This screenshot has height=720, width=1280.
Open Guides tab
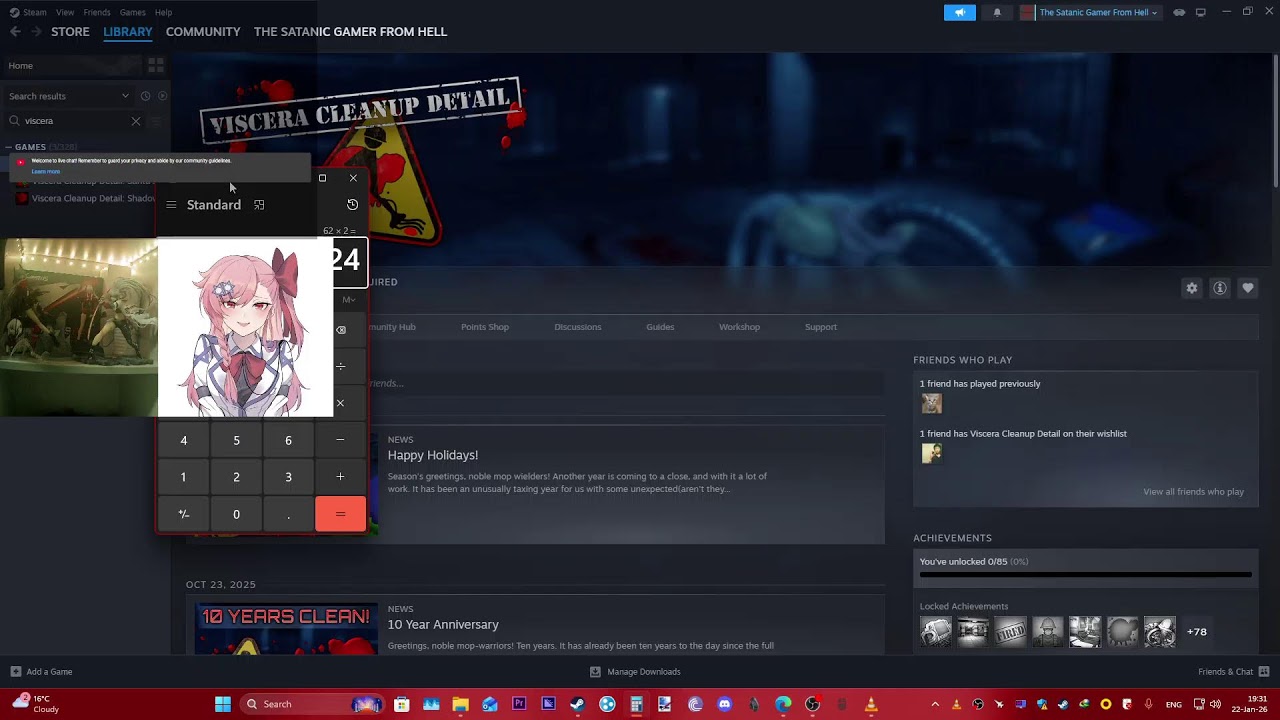pyautogui.click(x=660, y=327)
